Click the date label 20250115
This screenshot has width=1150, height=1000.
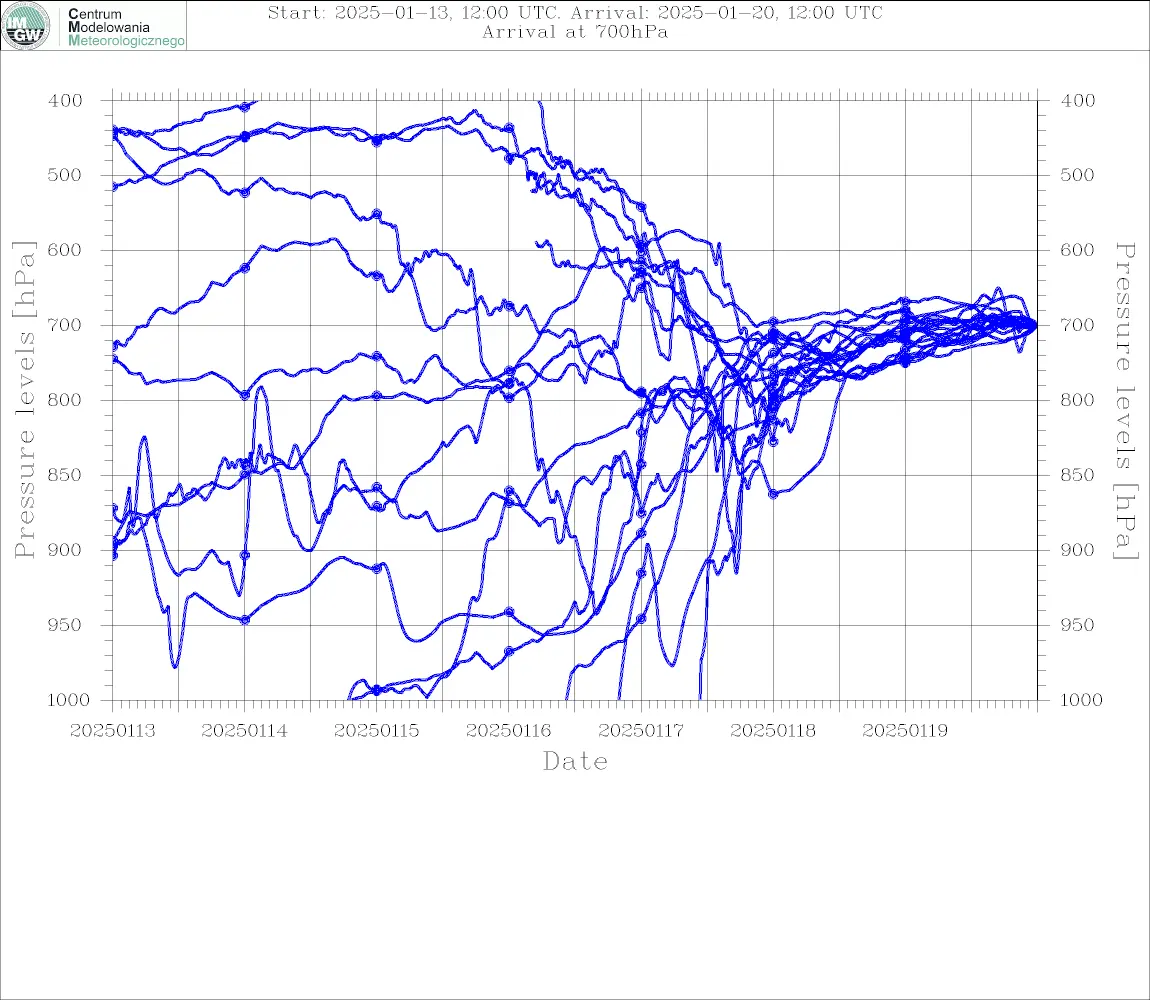[377, 731]
